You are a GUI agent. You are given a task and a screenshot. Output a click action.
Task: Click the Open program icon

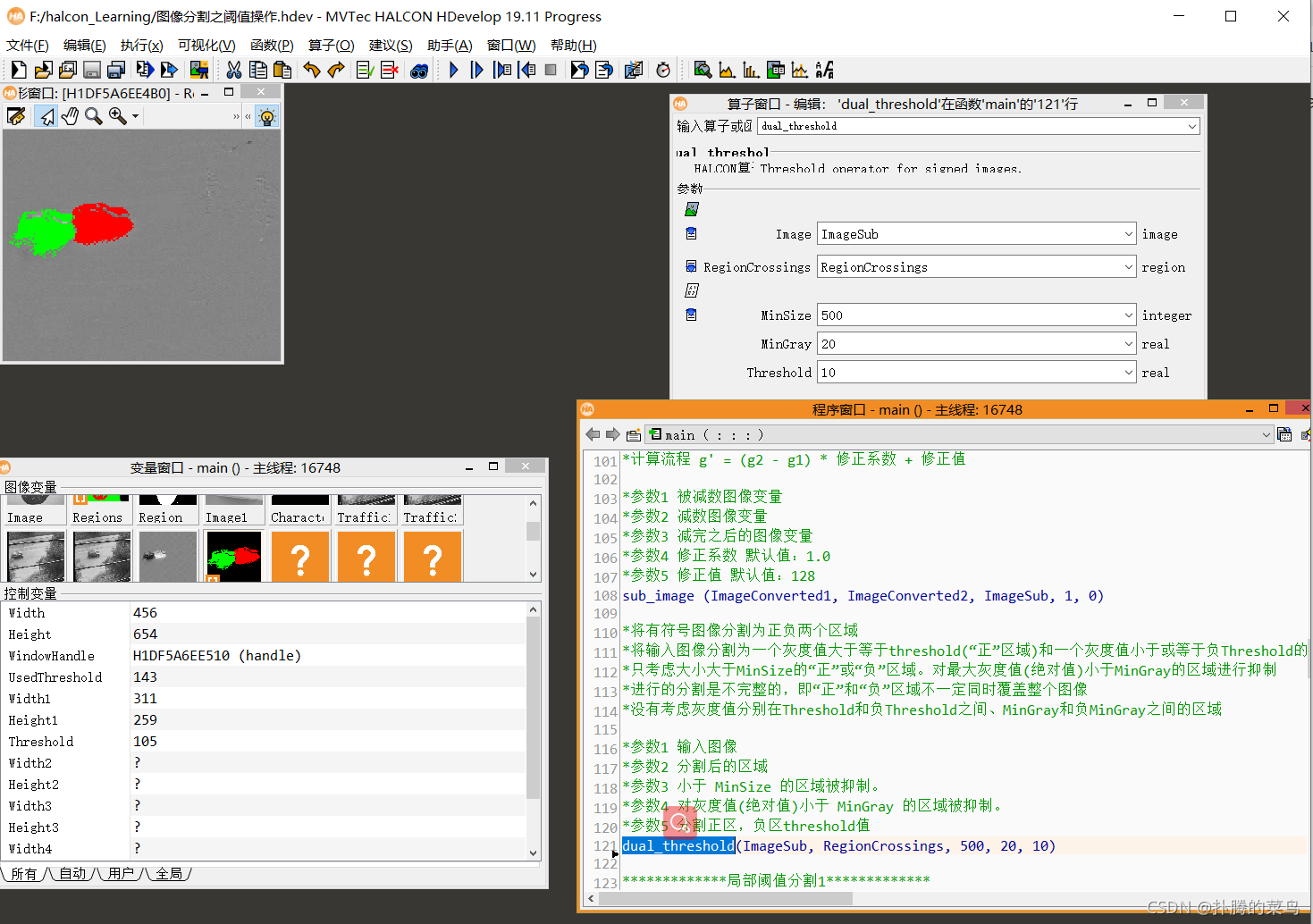(43, 70)
